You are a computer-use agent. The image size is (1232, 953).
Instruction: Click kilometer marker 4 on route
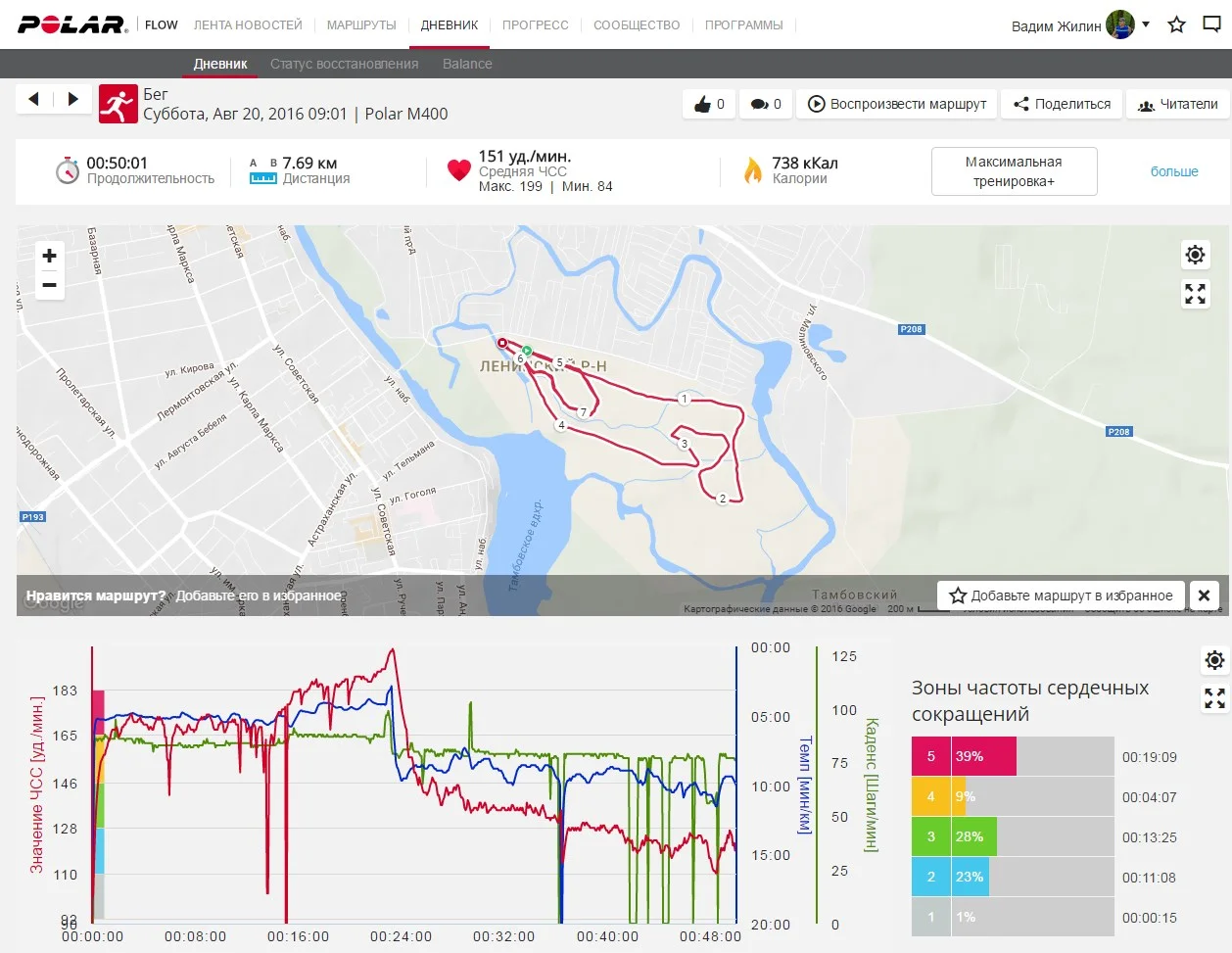(561, 425)
